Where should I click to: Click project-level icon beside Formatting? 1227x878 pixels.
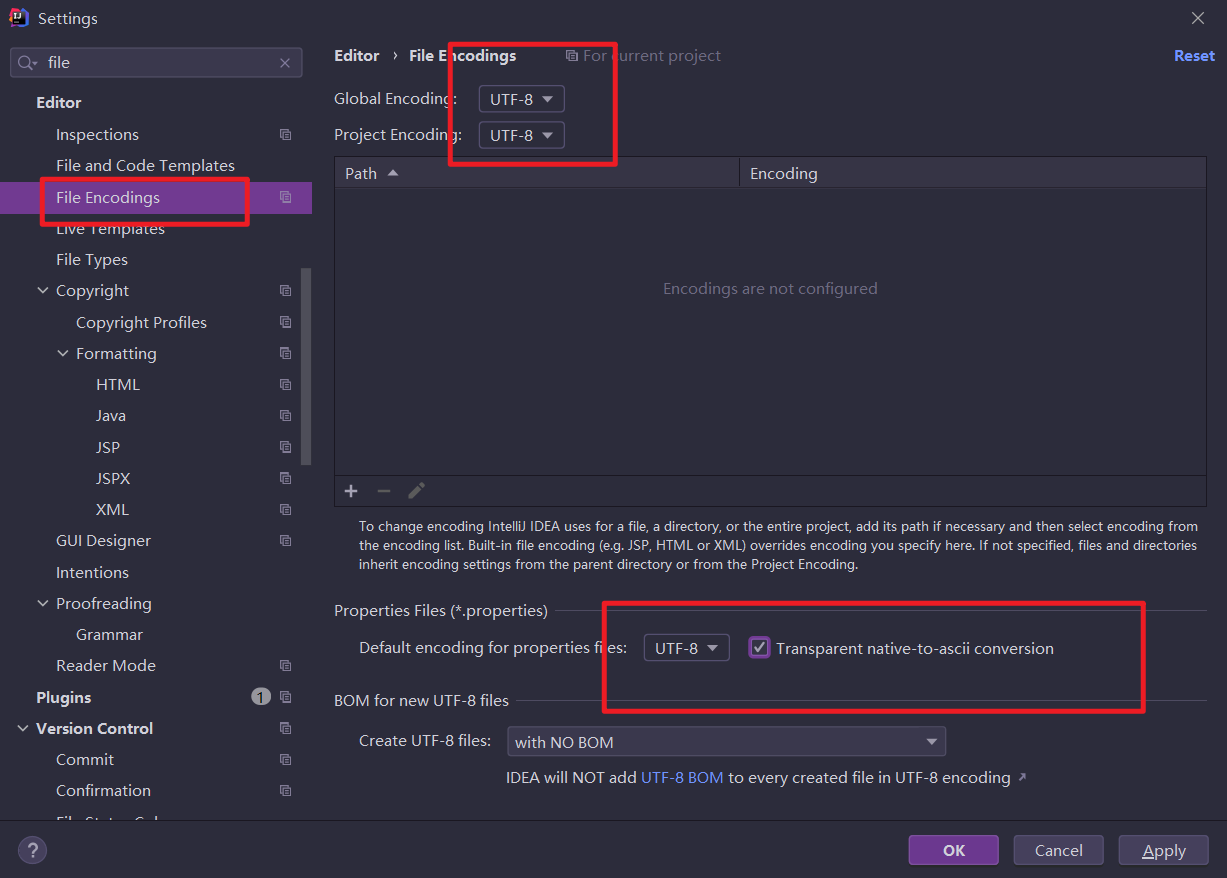[x=286, y=354]
